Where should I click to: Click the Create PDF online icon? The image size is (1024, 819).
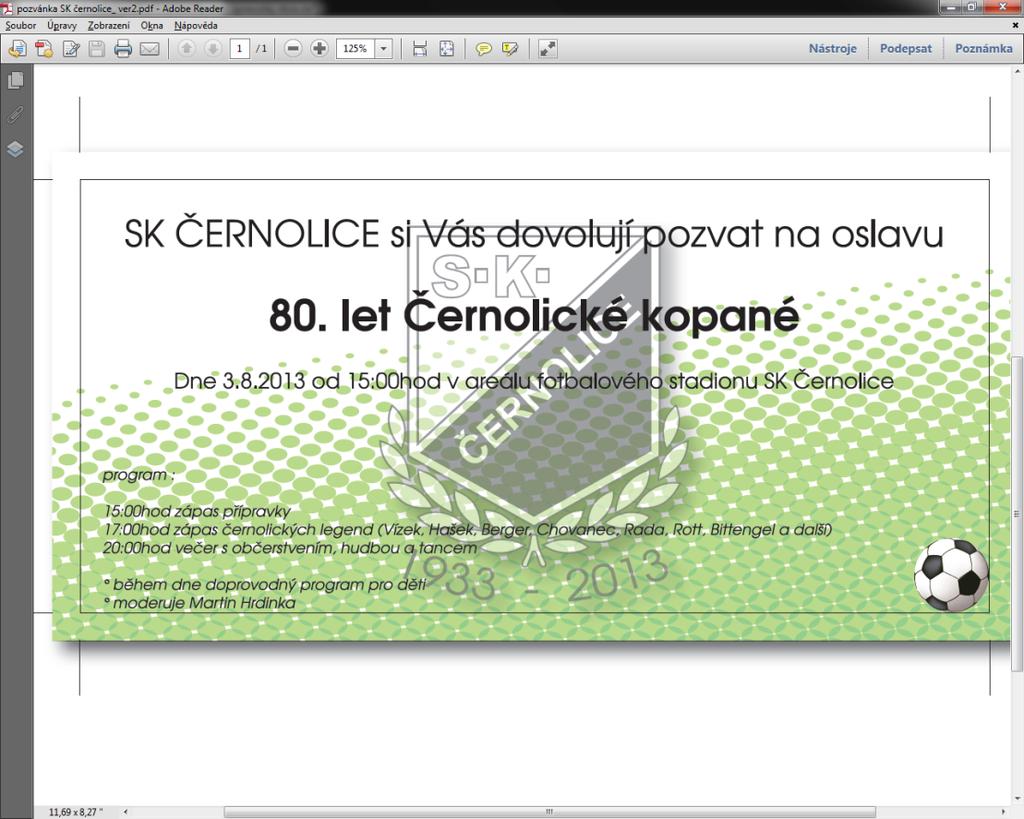coord(44,48)
